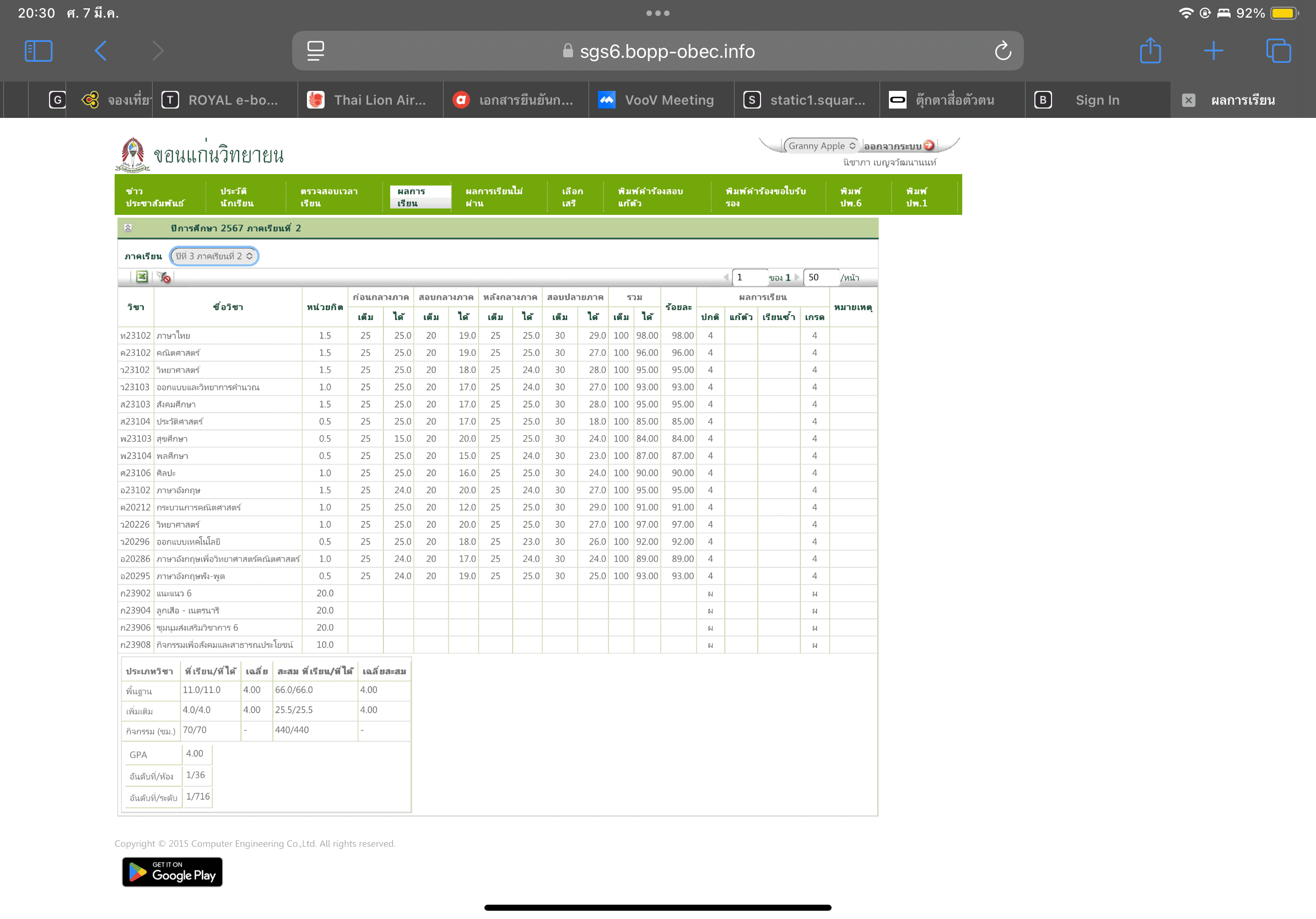Show tab overview icon
The width and height of the screenshot is (1316, 919).
coord(1277,51)
